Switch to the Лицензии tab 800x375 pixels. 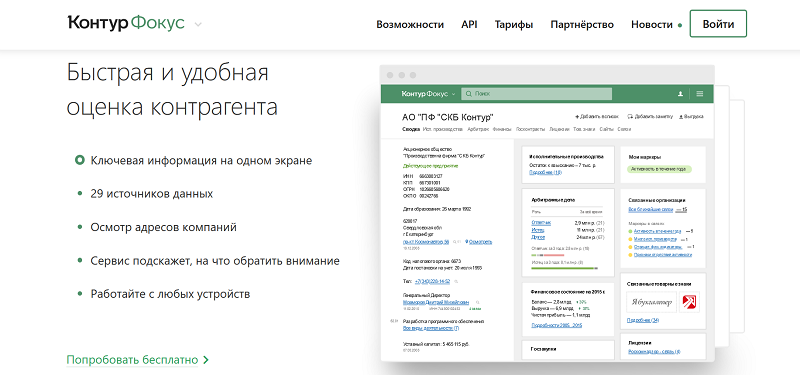click(559, 130)
